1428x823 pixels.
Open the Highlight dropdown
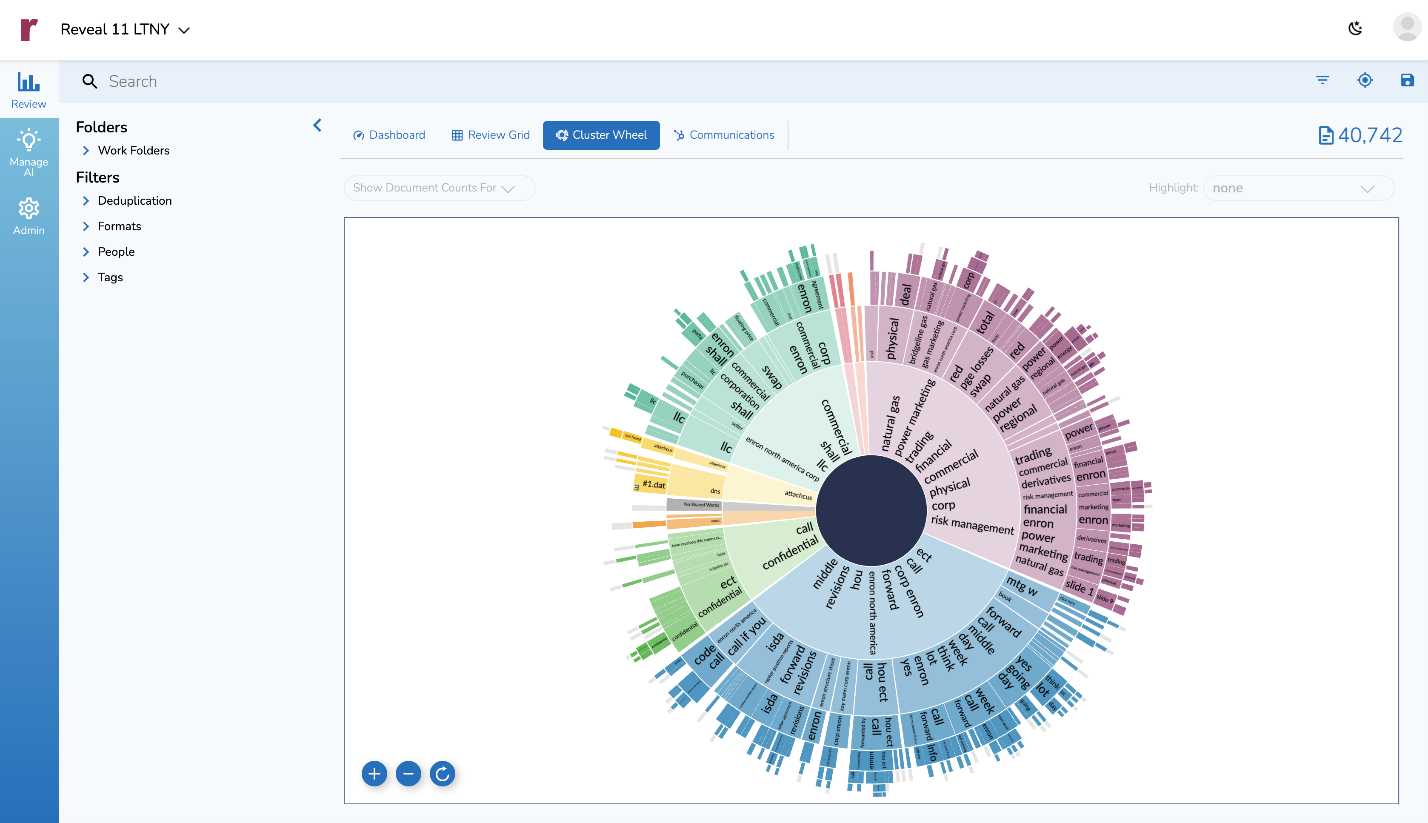[x=1298, y=188]
